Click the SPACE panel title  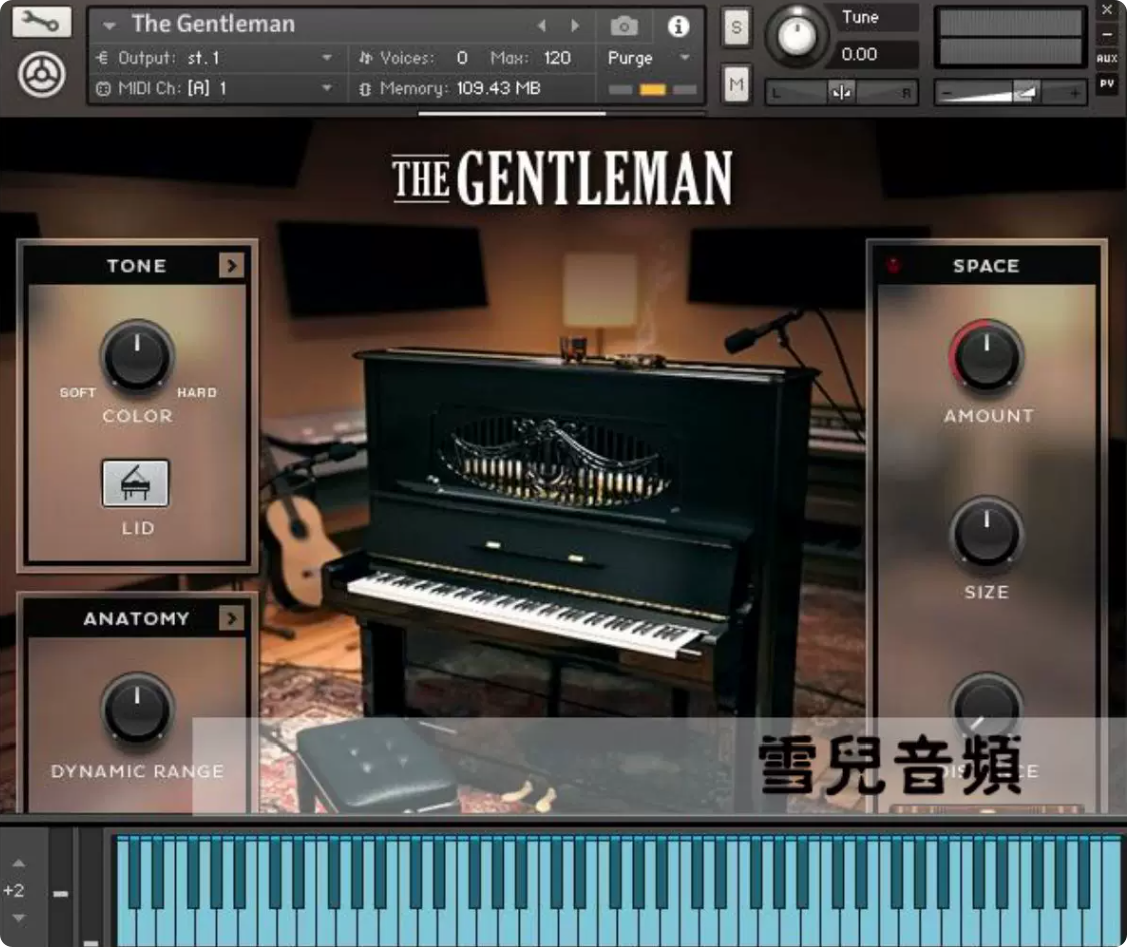[x=986, y=266]
